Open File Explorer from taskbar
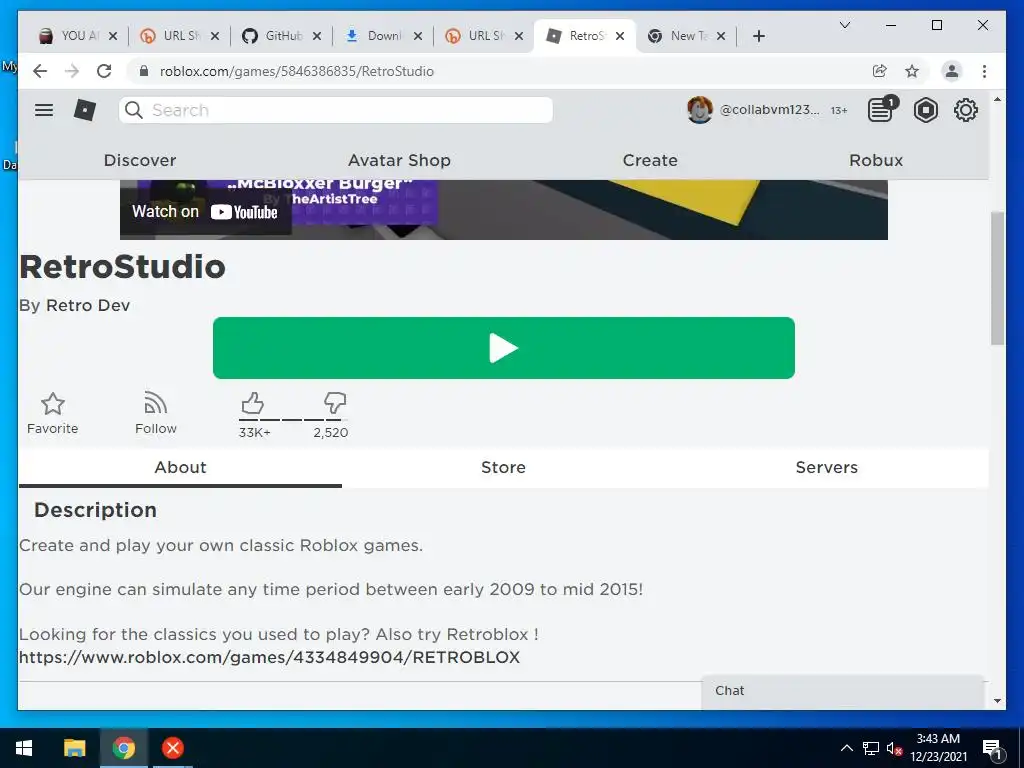This screenshot has height=768, width=1024. coord(74,748)
